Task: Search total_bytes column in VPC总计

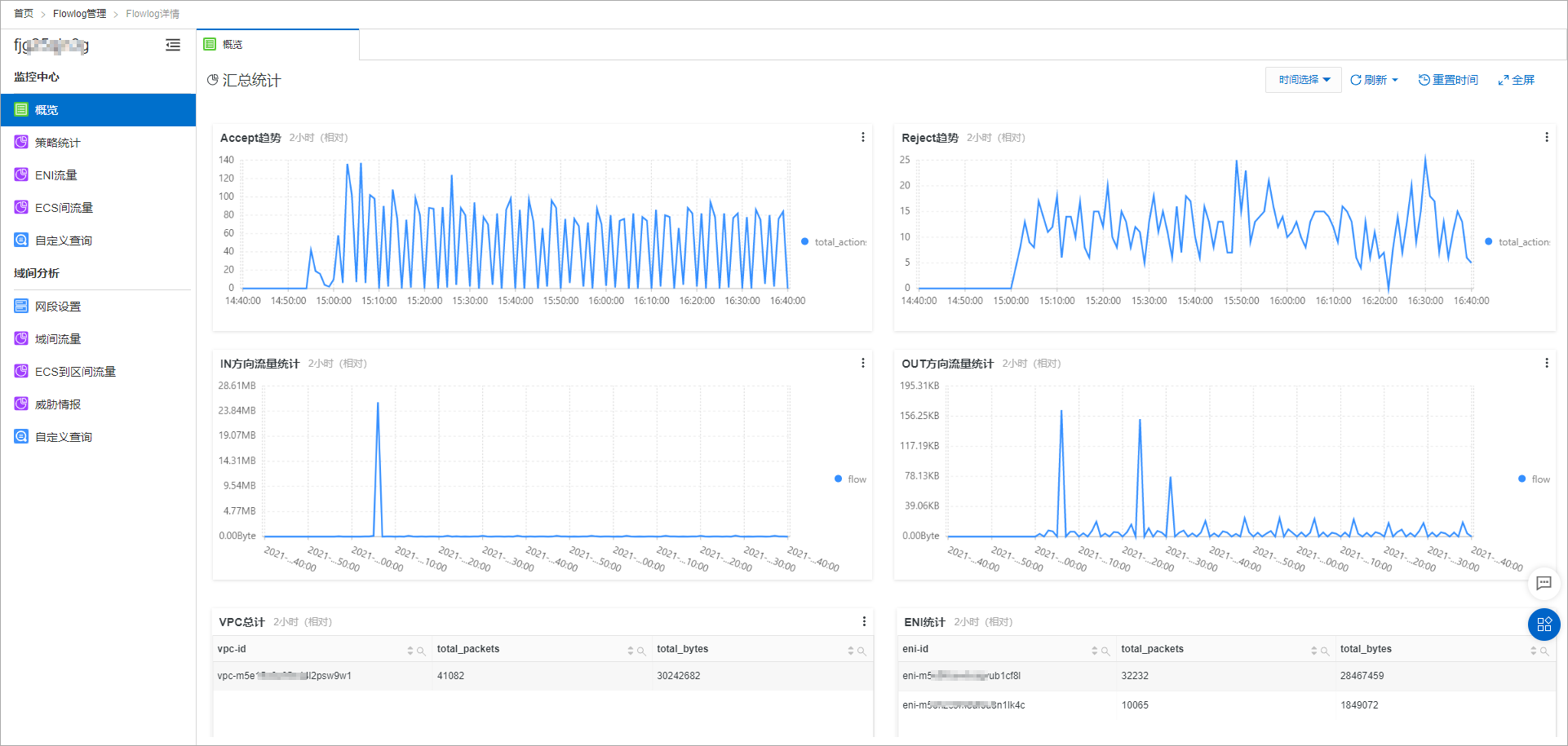Action: 862,651
